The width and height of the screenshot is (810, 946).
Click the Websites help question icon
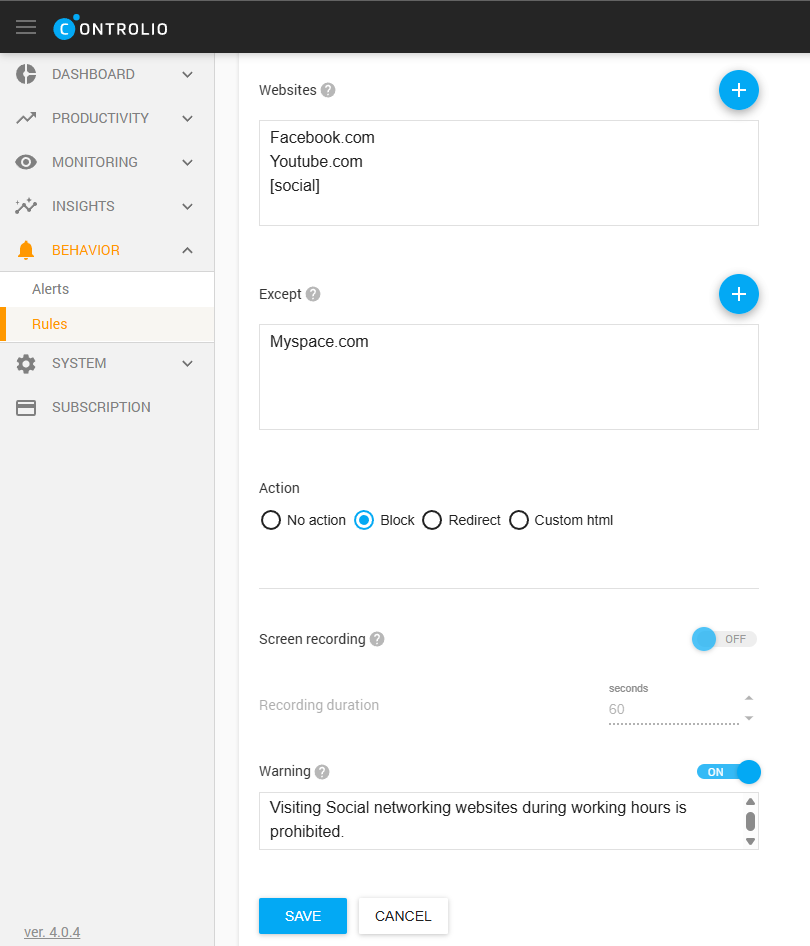pos(328,90)
